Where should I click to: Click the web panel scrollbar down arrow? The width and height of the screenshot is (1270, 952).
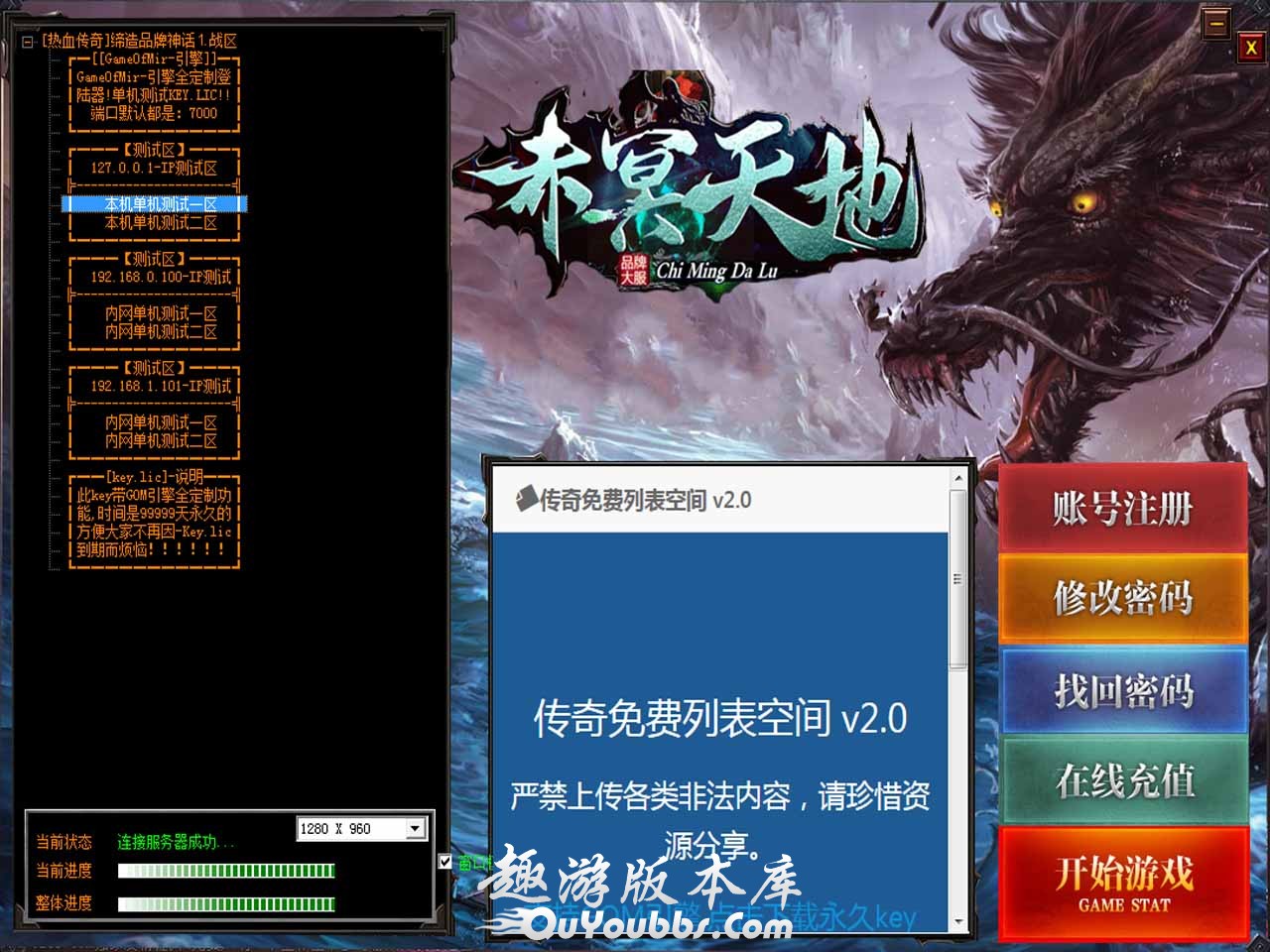point(958,921)
